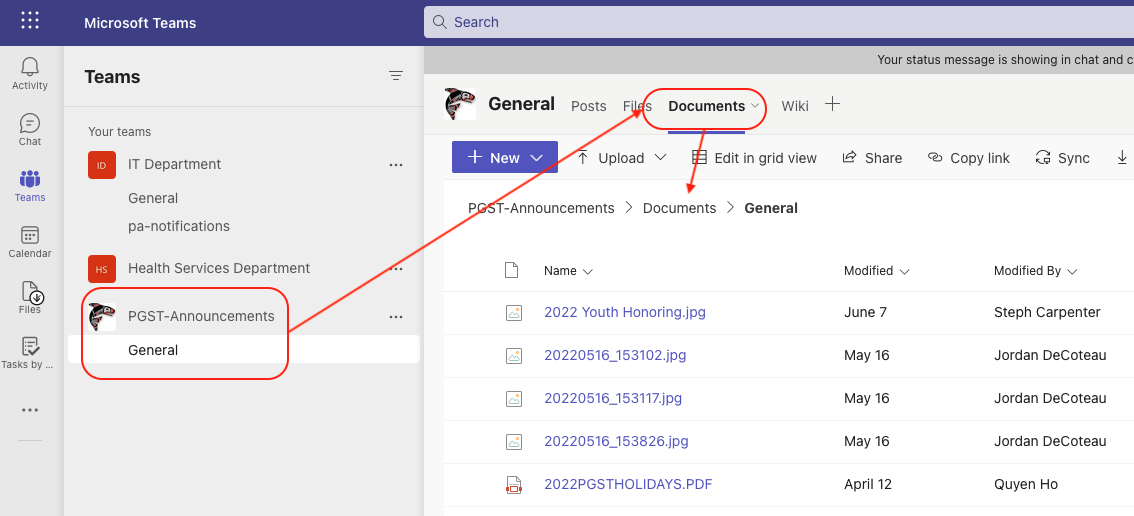The height and width of the screenshot is (516, 1134).
Task: Open the pa-notifications channel
Action: (179, 227)
